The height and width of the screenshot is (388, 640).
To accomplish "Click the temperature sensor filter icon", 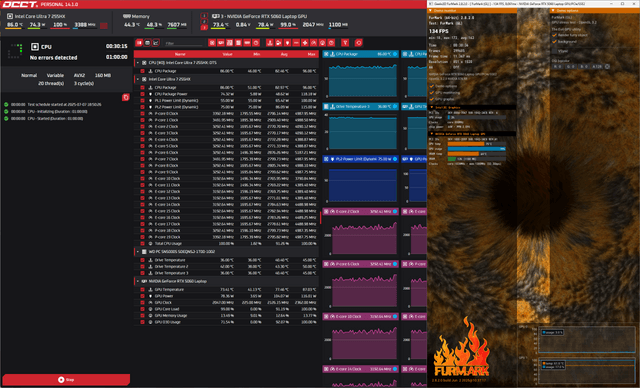I will 269,42.
